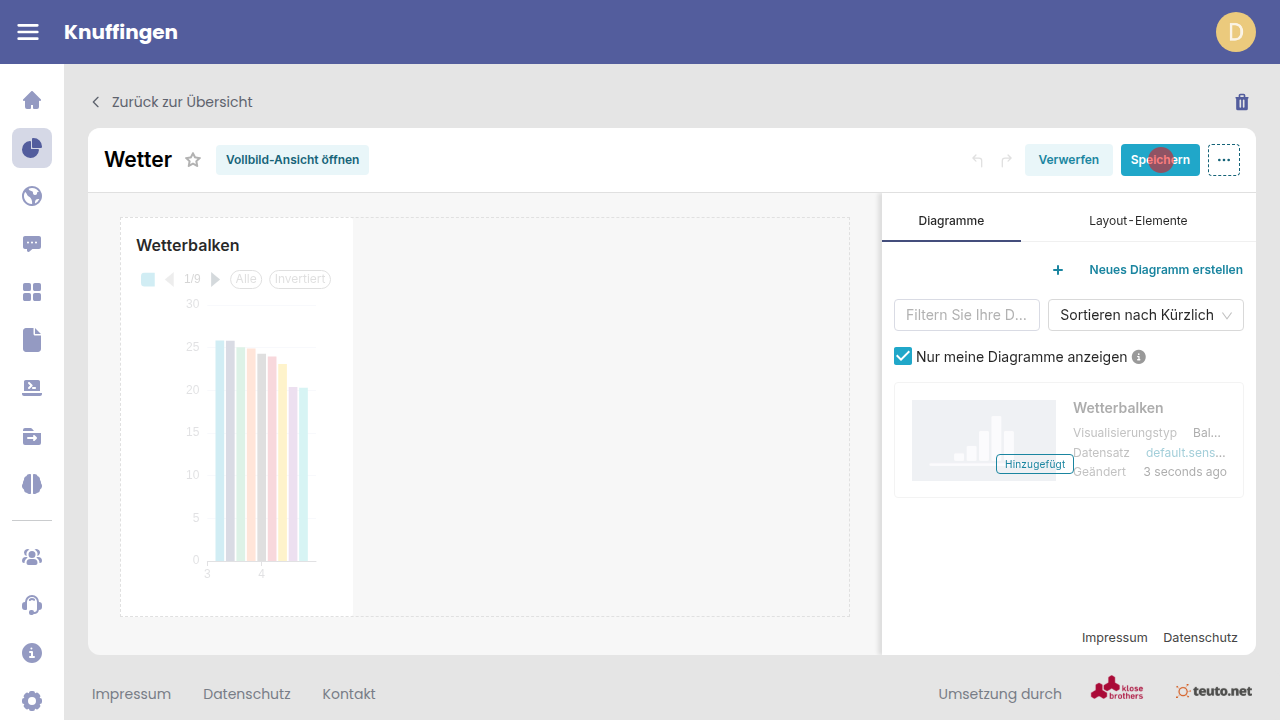
Task: Switch to the Layout-Elemente tab
Action: 1138,220
